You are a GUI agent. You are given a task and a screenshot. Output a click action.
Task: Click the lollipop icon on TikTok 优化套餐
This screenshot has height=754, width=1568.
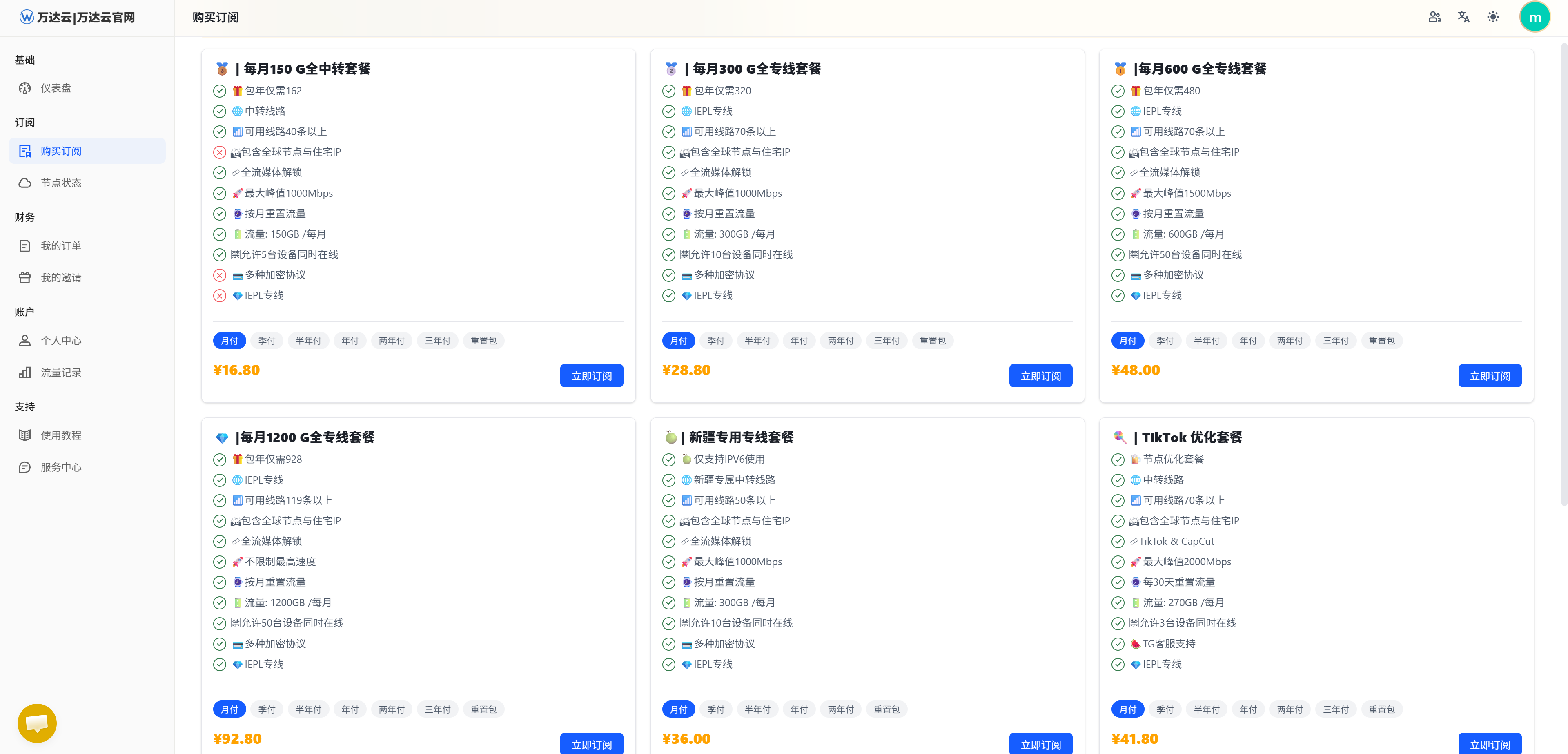tap(1120, 437)
